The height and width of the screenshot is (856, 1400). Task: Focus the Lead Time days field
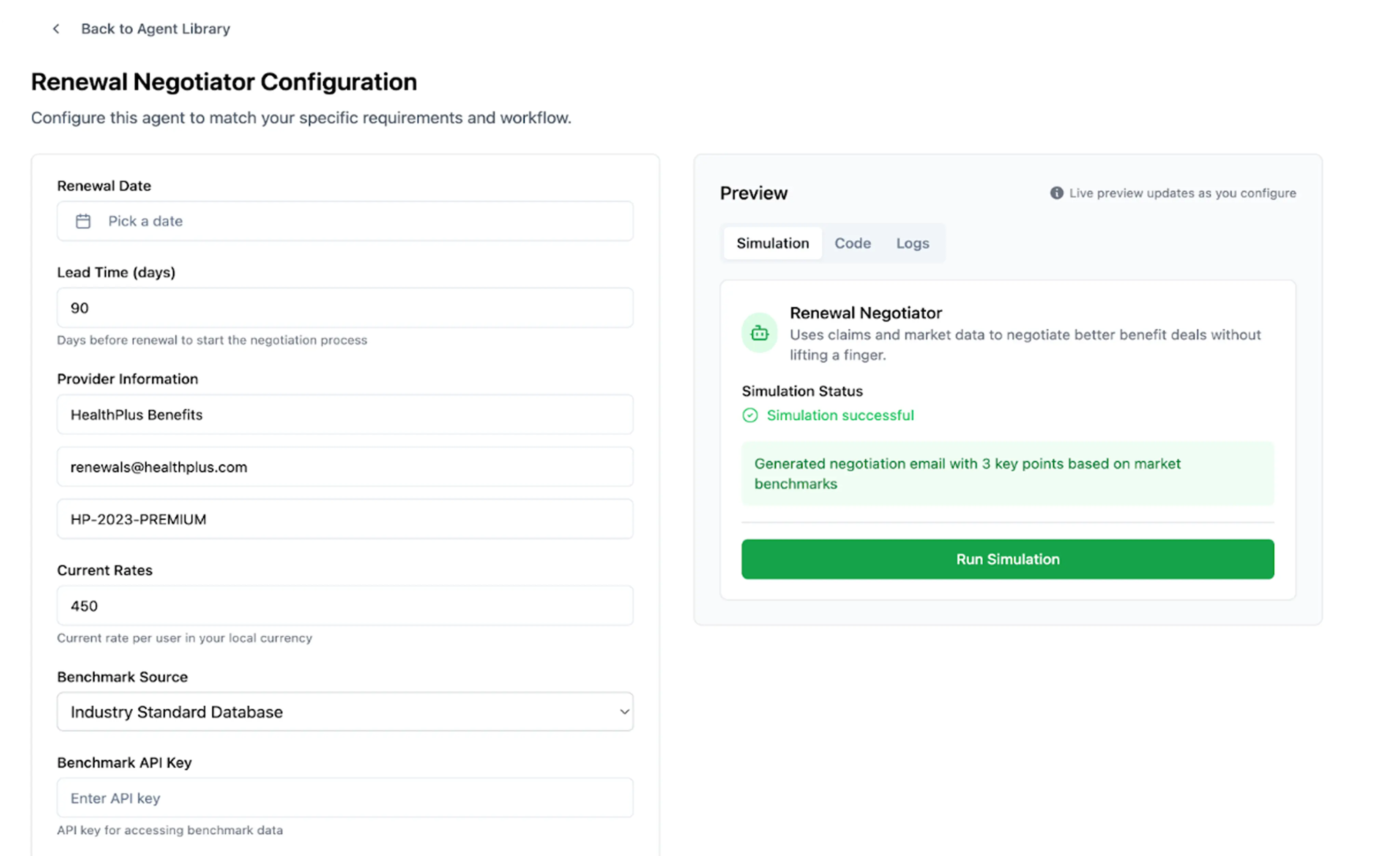(344, 308)
